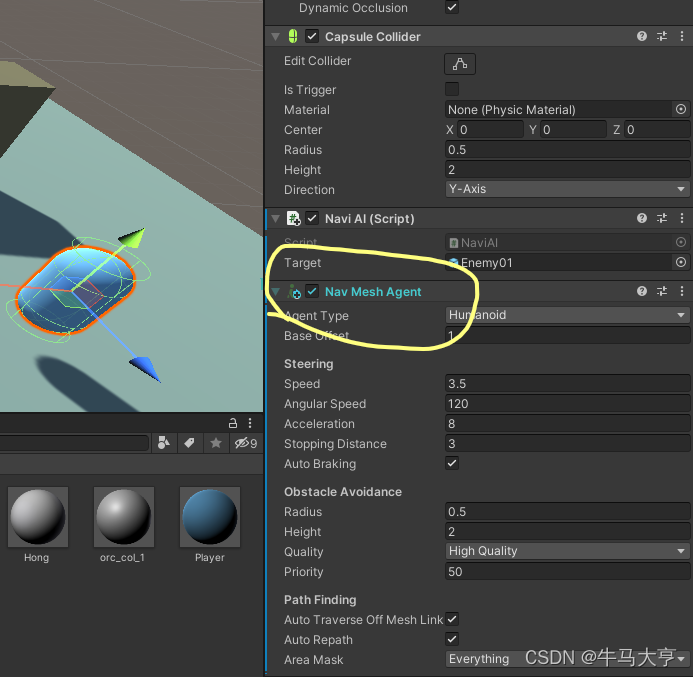
Task: Click Angular Speed value field
Action: 567,403
